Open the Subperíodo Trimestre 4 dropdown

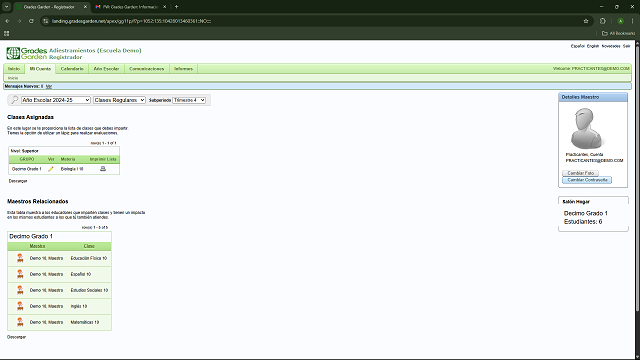click(189, 100)
